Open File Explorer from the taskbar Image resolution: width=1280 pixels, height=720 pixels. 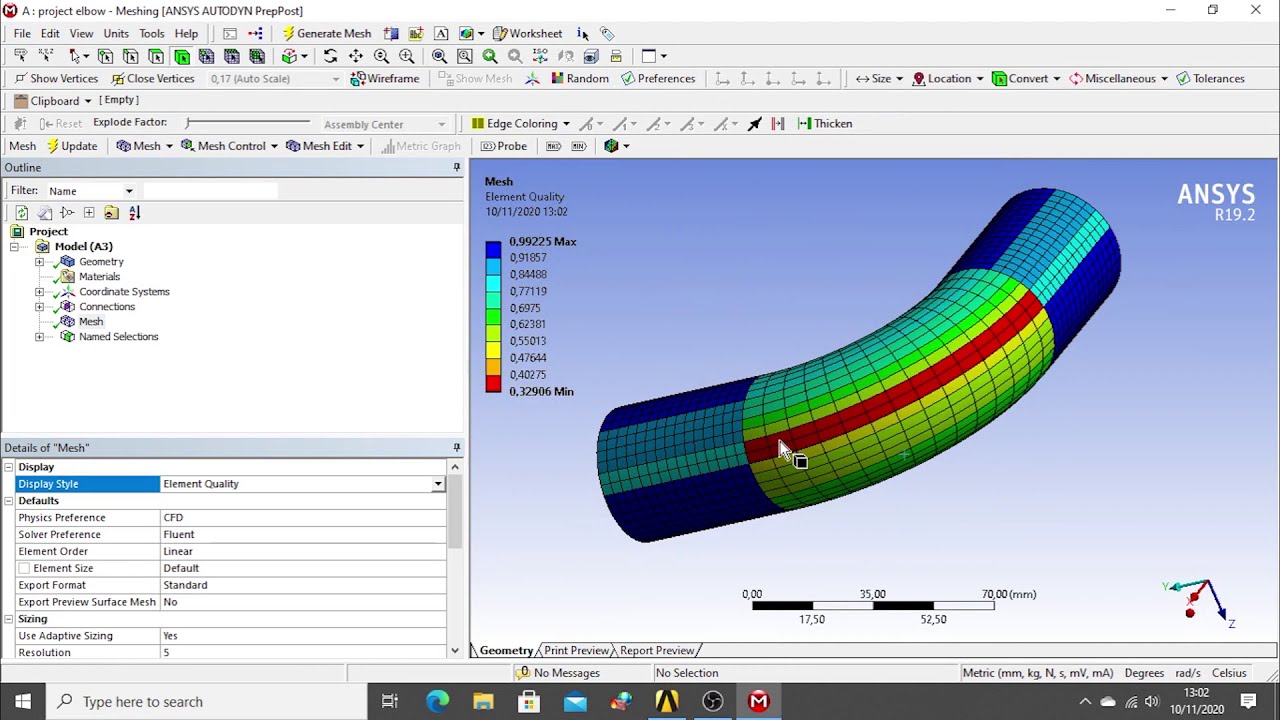[483, 702]
